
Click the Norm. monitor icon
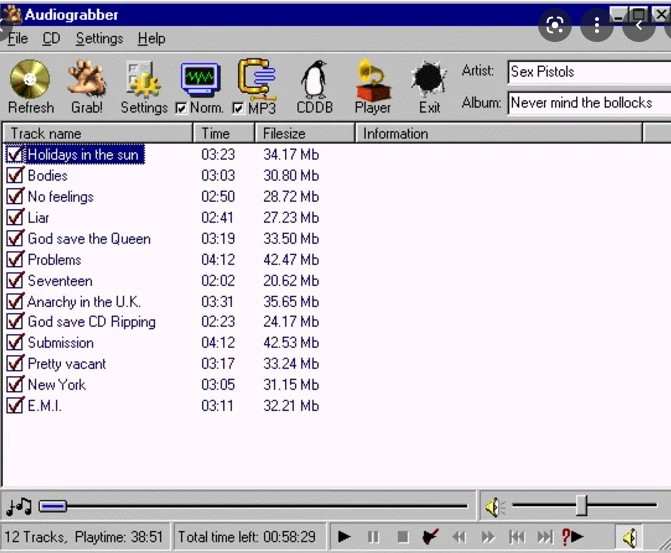coord(200,80)
